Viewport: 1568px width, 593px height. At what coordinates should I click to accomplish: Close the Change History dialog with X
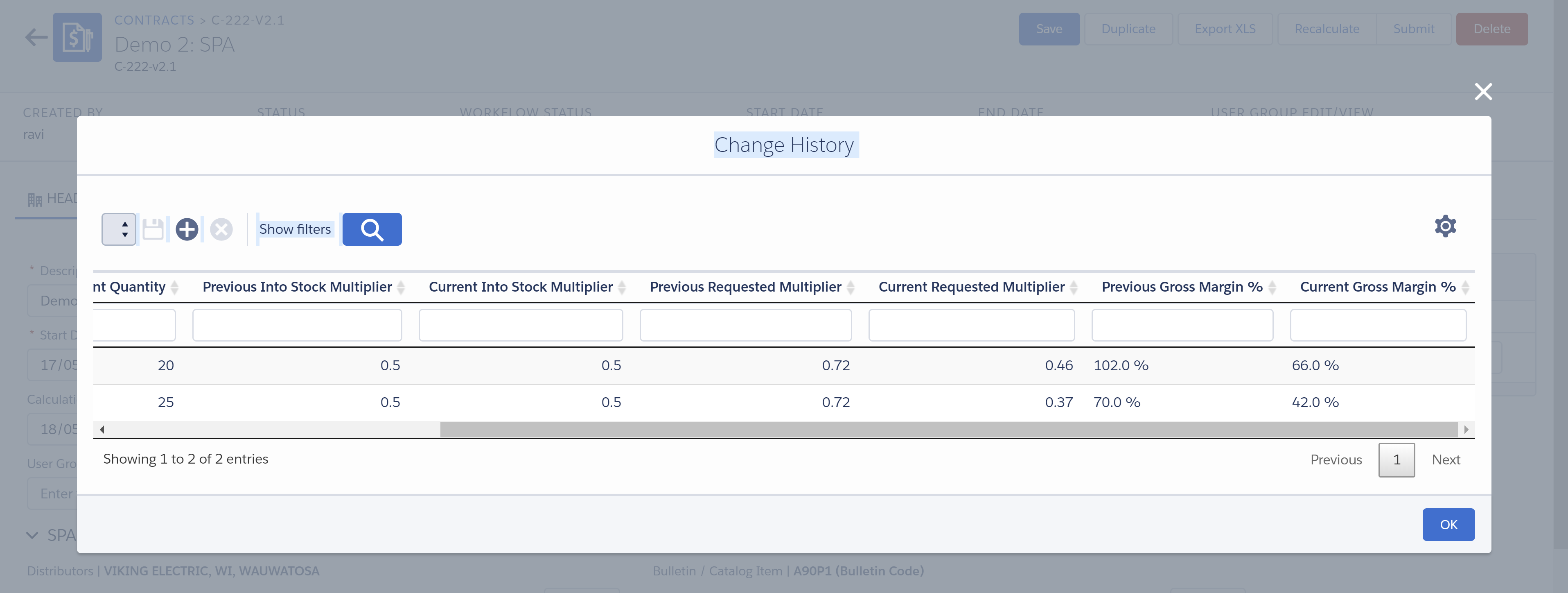pos(1483,92)
